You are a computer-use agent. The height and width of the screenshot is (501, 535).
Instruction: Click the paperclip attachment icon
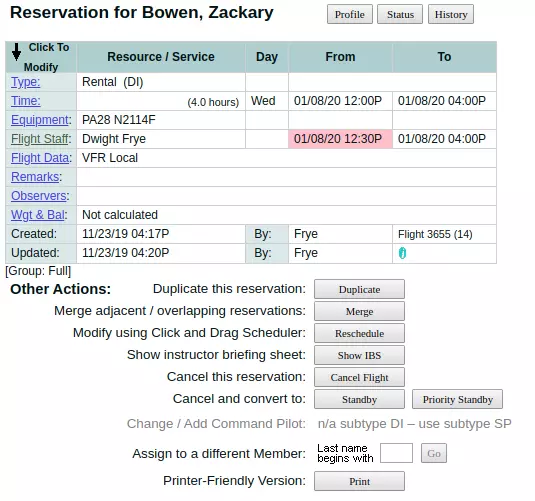pyautogui.click(x=402, y=253)
